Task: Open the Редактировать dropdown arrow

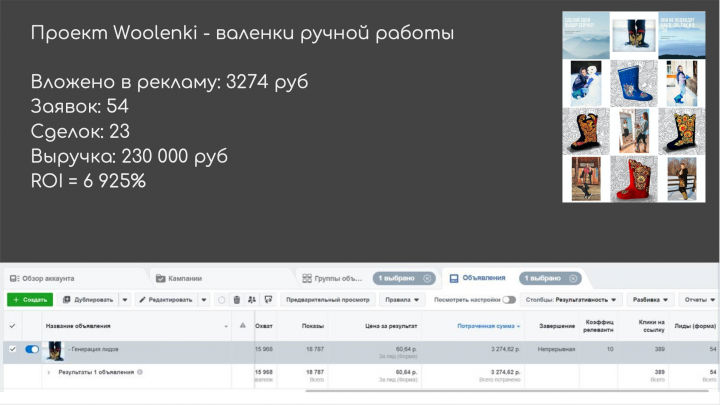Action: tap(204, 300)
